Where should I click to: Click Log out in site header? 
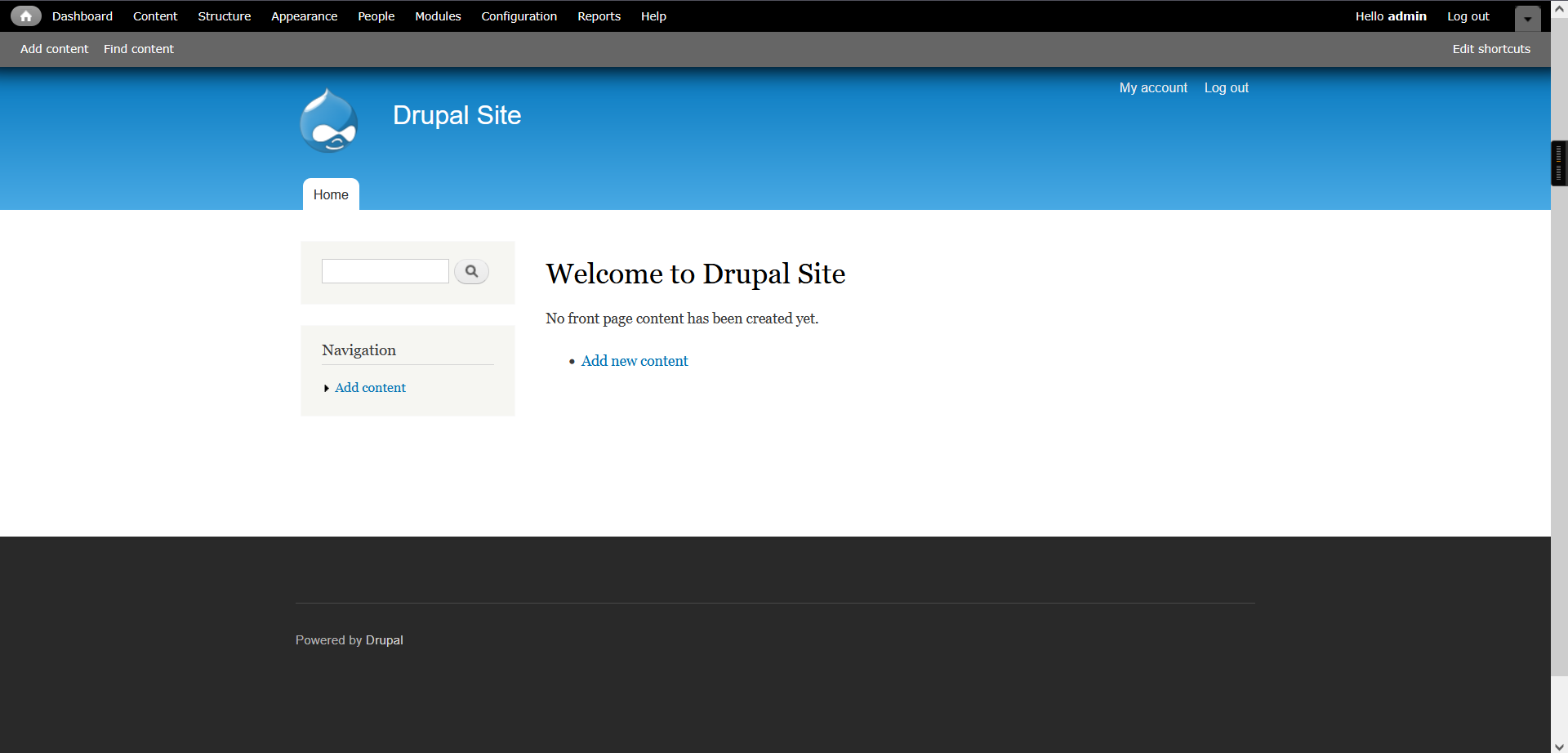1227,87
